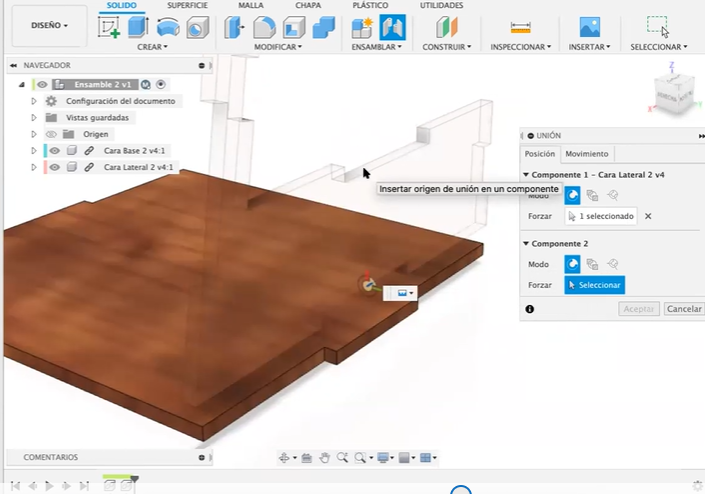Screen dimensions: 705x494
Task: Open the Movimiento tab in UNIÓN
Action: (587, 154)
